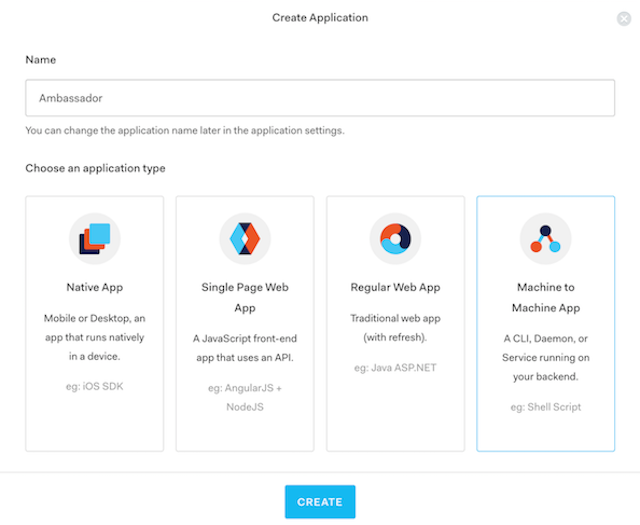The width and height of the screenshot is (640, 525).
Task: Click the 'CLI, Daemon, or Service' description
Action: 546,357
